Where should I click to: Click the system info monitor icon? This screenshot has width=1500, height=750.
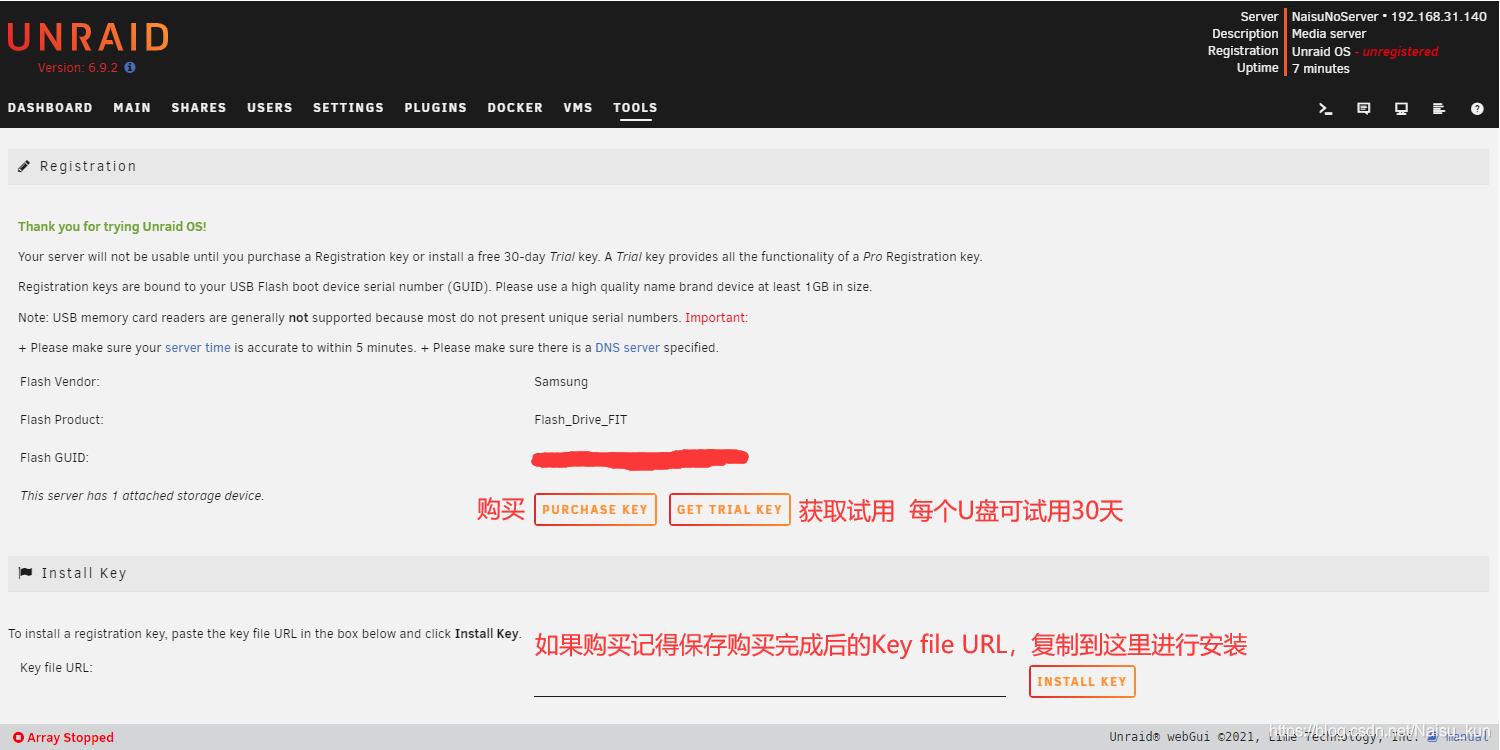[1402, 109]
